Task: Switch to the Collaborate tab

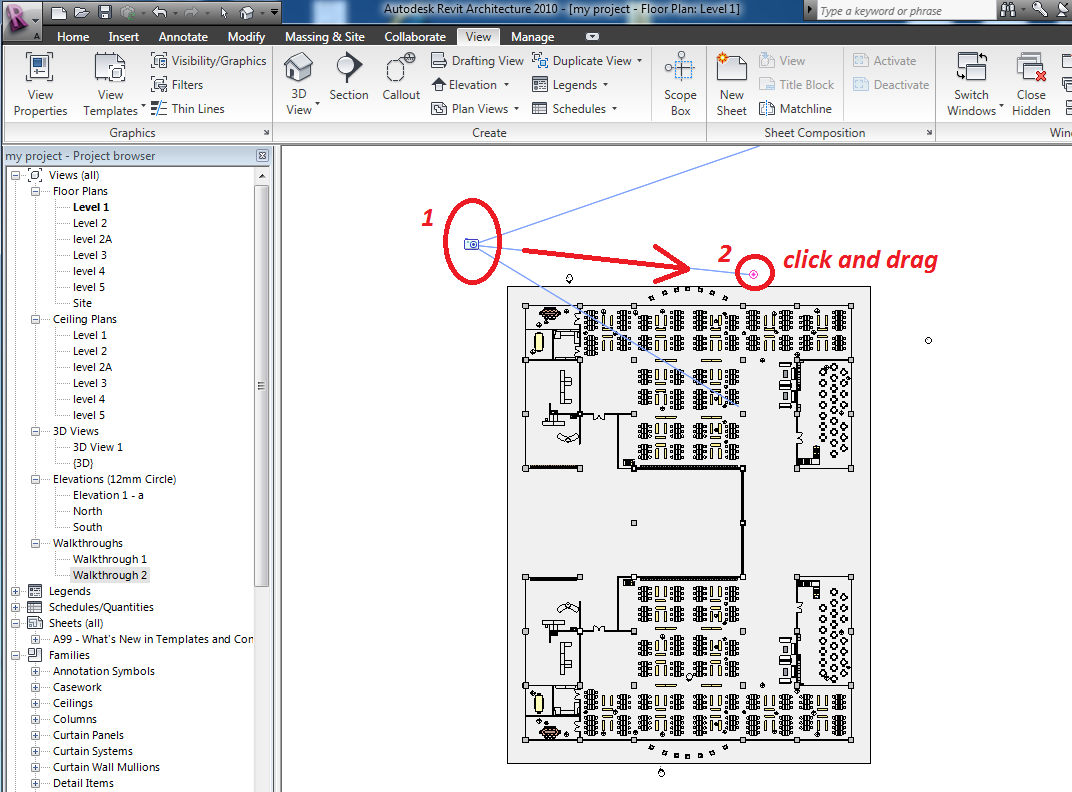Action: (x=415, y=37)
